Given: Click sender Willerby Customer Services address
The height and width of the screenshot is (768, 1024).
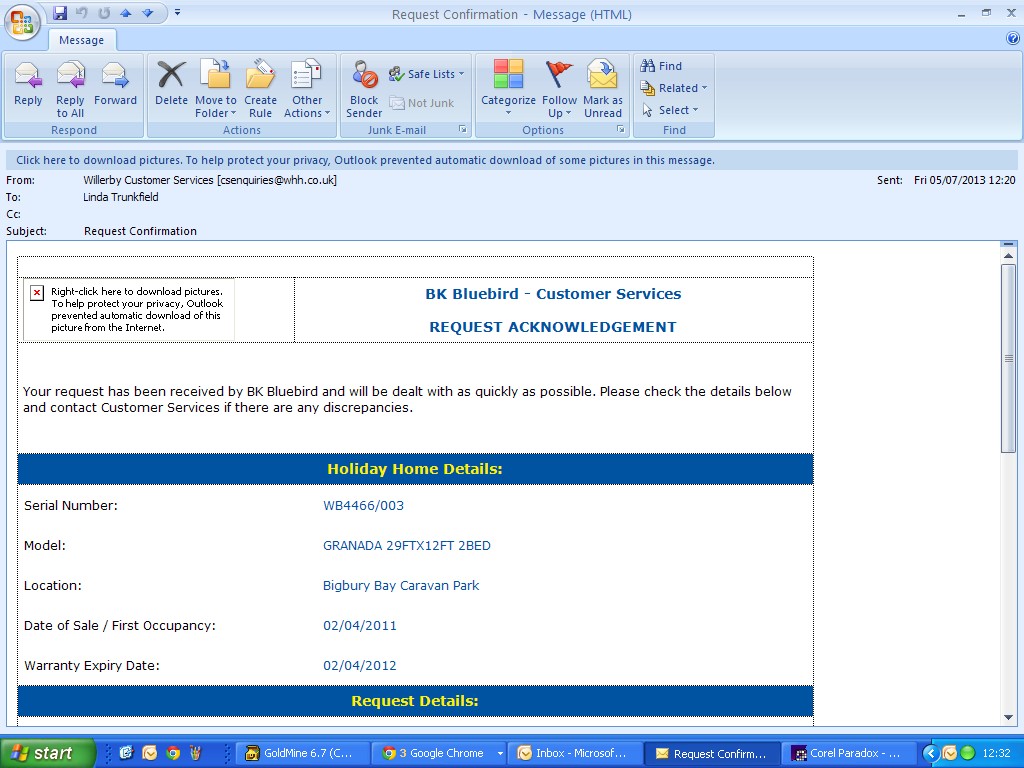Looking at the screenshot, I should 210,180.
